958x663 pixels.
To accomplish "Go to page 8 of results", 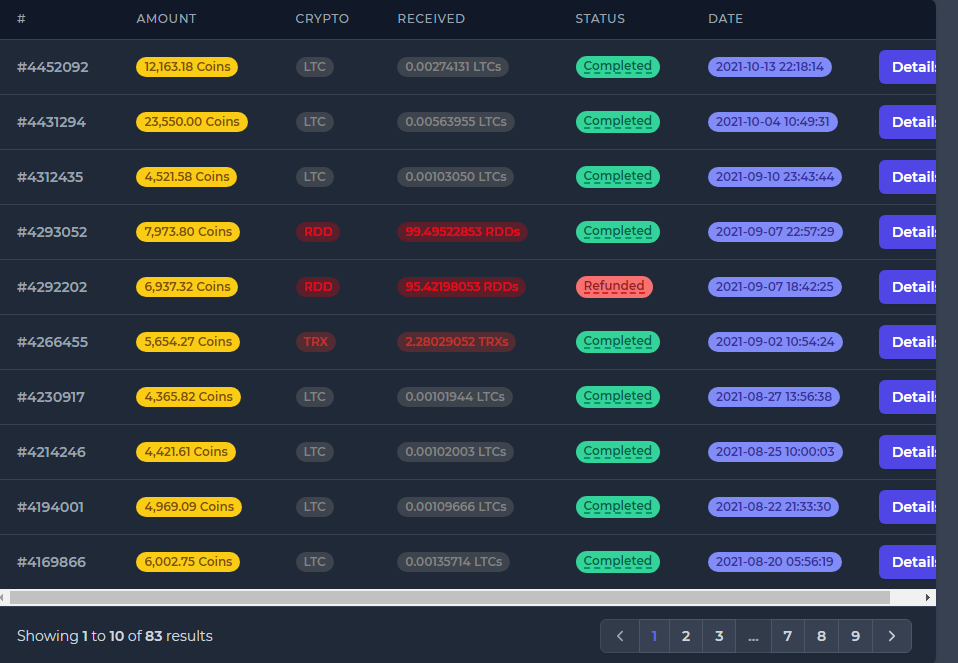I will pyautogui.click(x=821, y=636).
